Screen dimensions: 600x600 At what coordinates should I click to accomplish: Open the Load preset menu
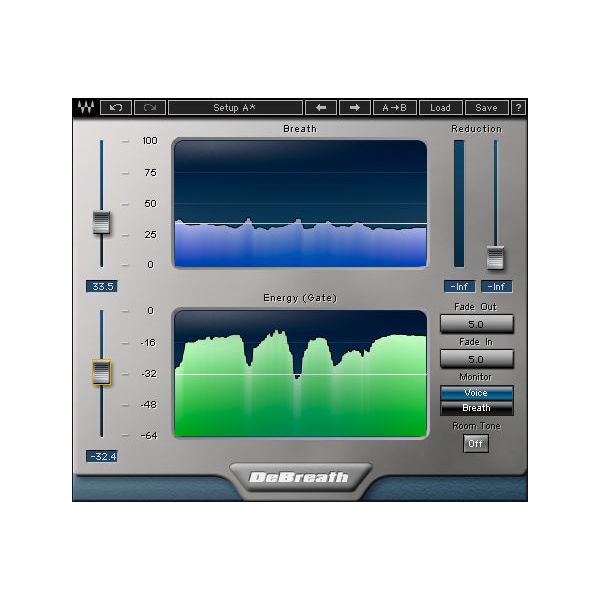coord(440,107)
